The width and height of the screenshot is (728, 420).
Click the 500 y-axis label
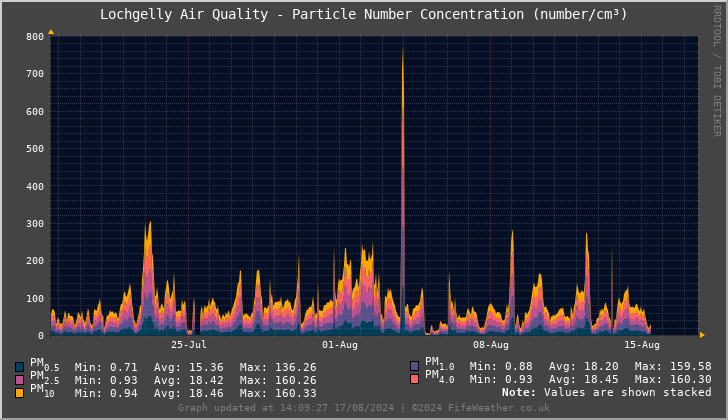35,149
